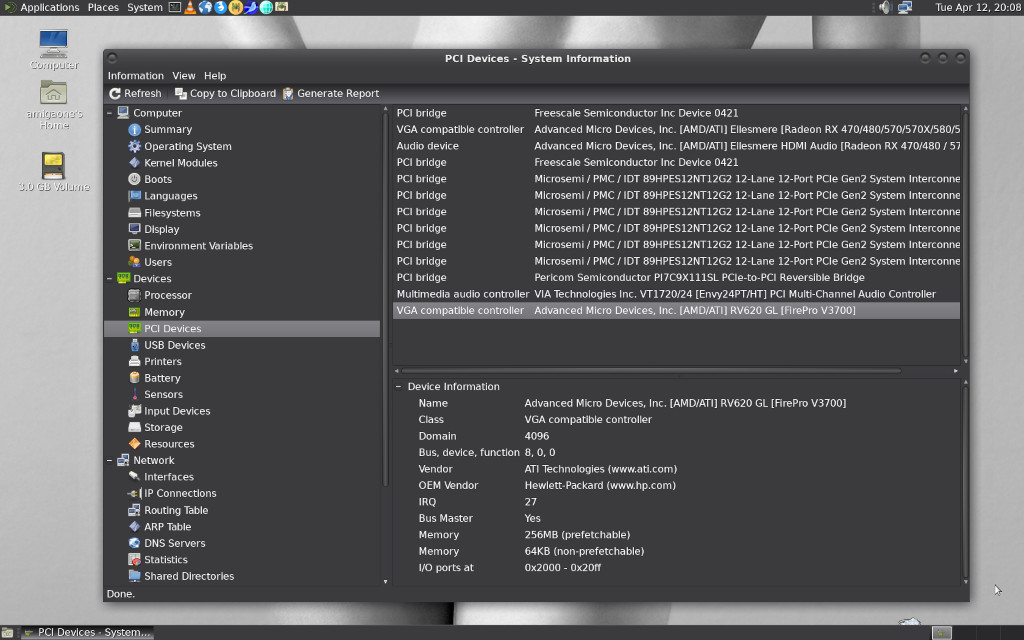Select the Resources diamond icon entry

134,443
